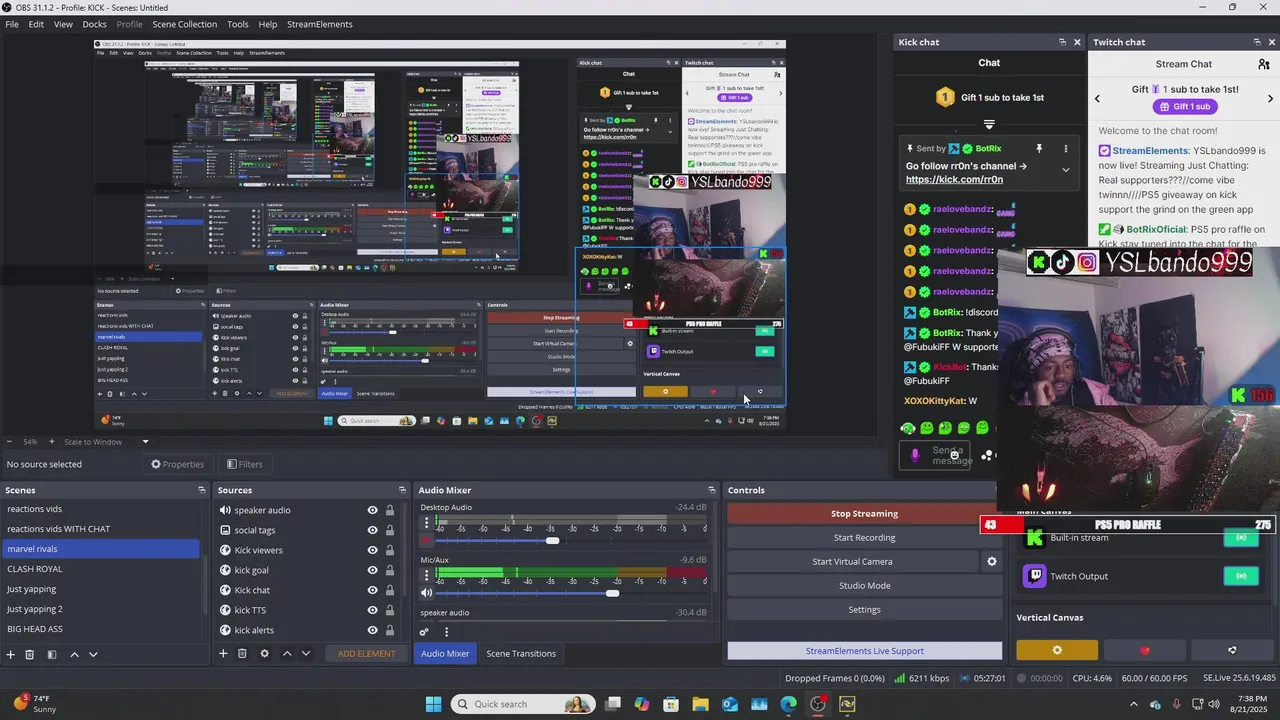The image size is (1280, 720).
Task: Move selected scene up arrow
Action: (74, 654)
